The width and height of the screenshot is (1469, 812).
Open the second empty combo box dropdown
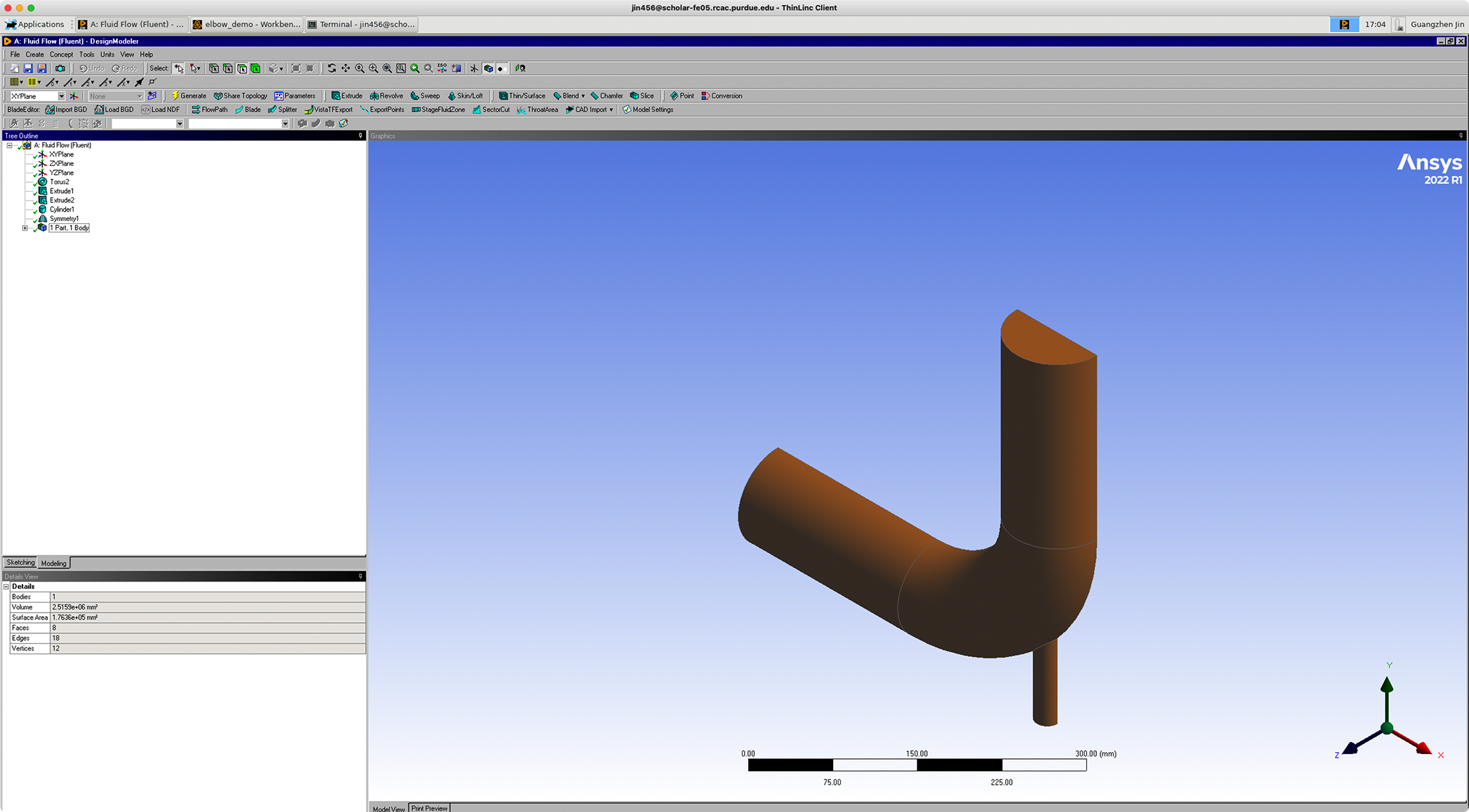(285, 124)
